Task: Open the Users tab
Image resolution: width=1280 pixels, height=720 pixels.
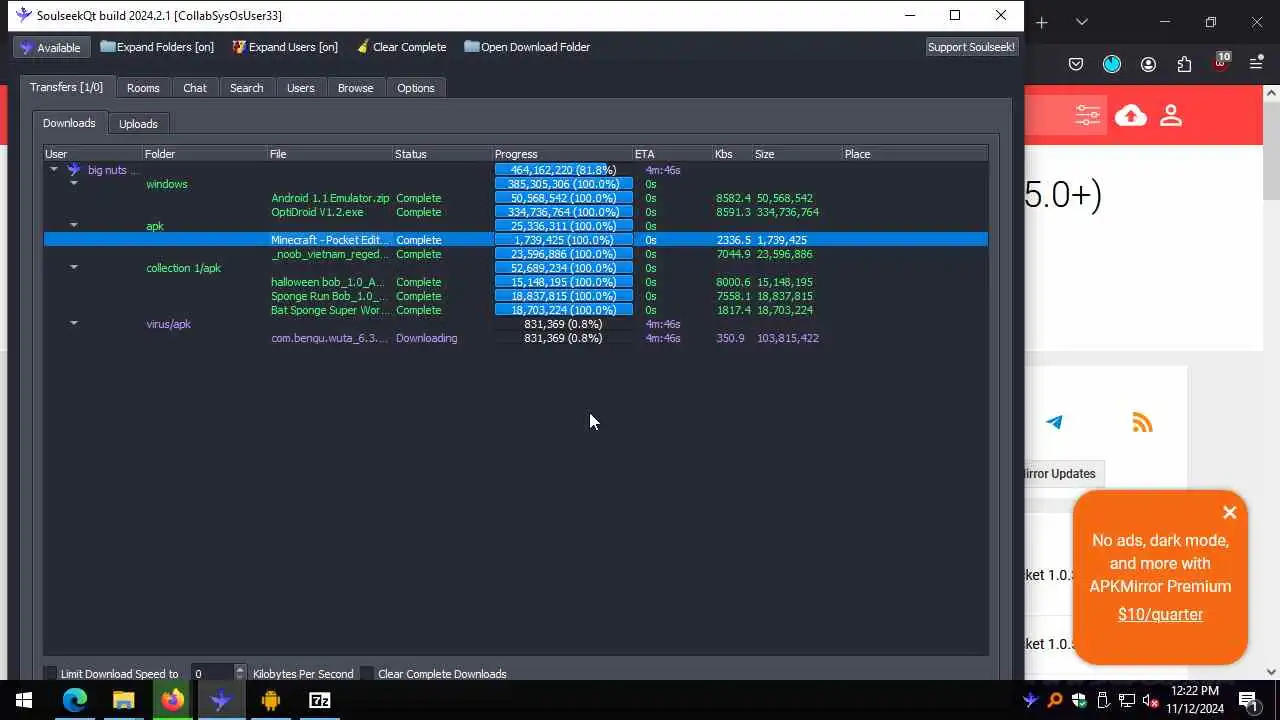Action: point(301,88)
